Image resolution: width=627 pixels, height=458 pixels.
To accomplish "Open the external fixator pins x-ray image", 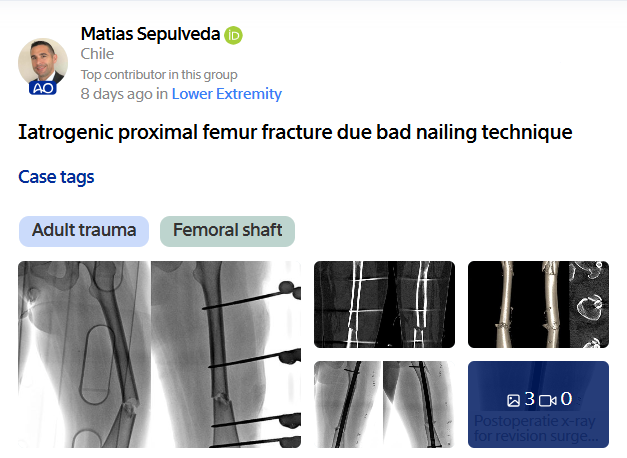I will pyautogui.click(x=226, y=354).
